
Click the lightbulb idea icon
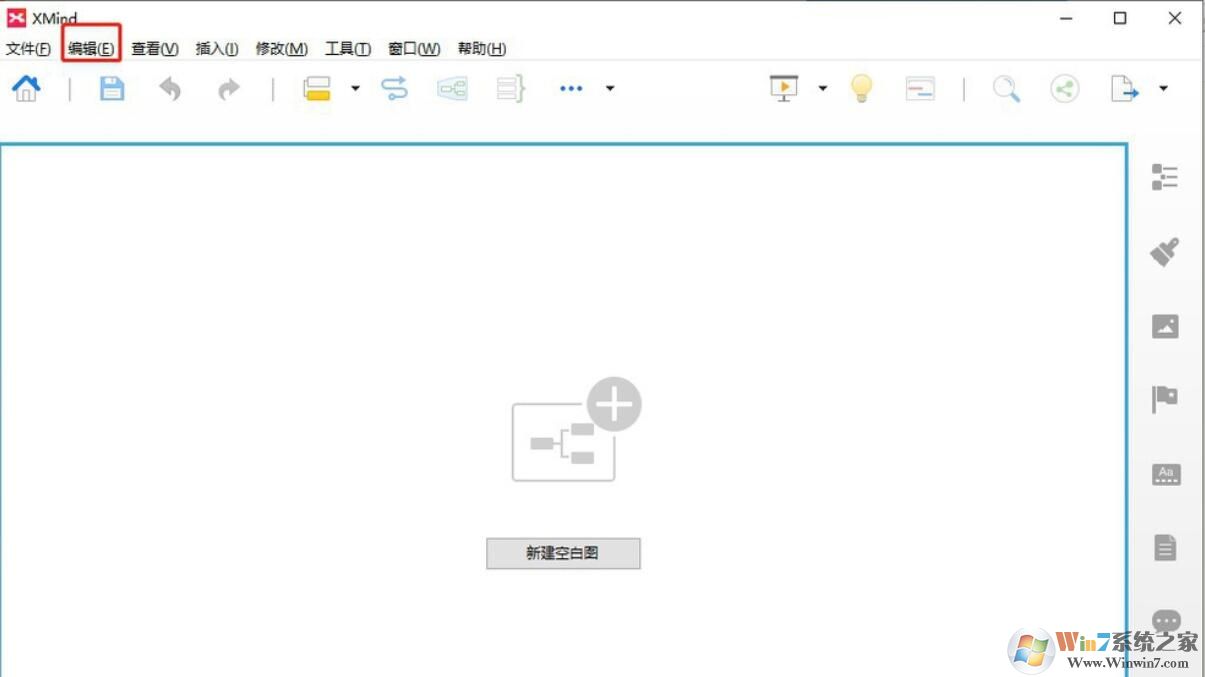[860, 88]
